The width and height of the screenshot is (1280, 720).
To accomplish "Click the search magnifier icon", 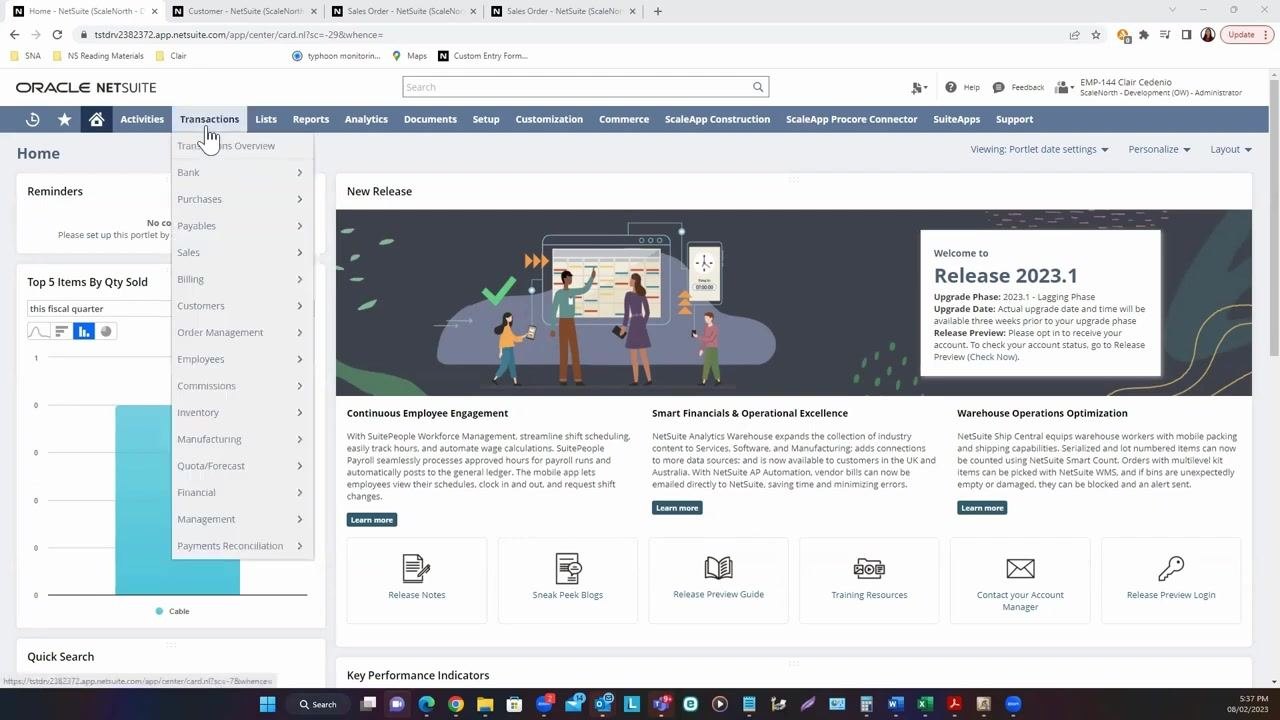I will pos(758,87).
